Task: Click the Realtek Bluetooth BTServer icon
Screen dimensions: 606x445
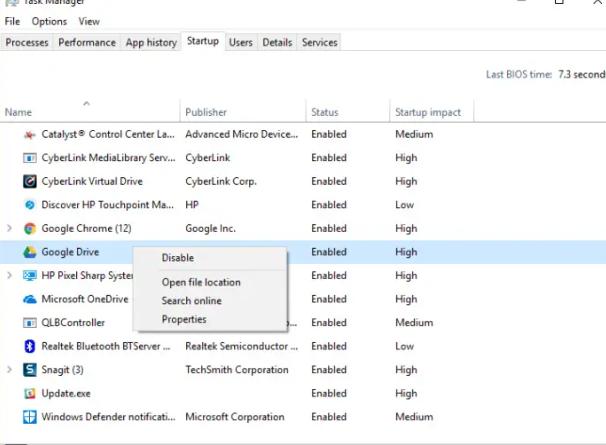Action: pos(30,346)
